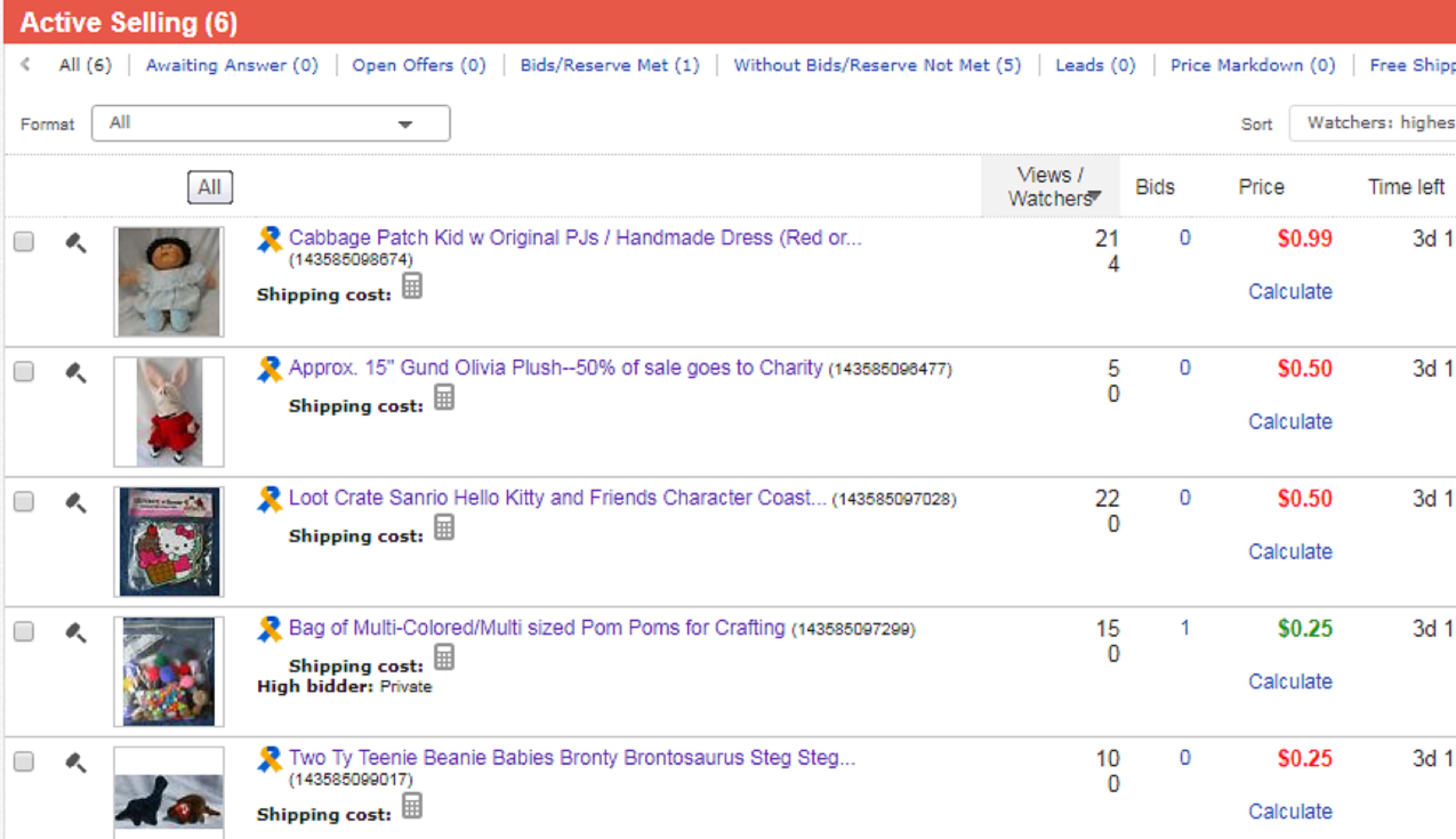Select the Gund Olivia Plush listing checkbox
This screenshot has width=1456, height=839.
[x=24, y=371]
